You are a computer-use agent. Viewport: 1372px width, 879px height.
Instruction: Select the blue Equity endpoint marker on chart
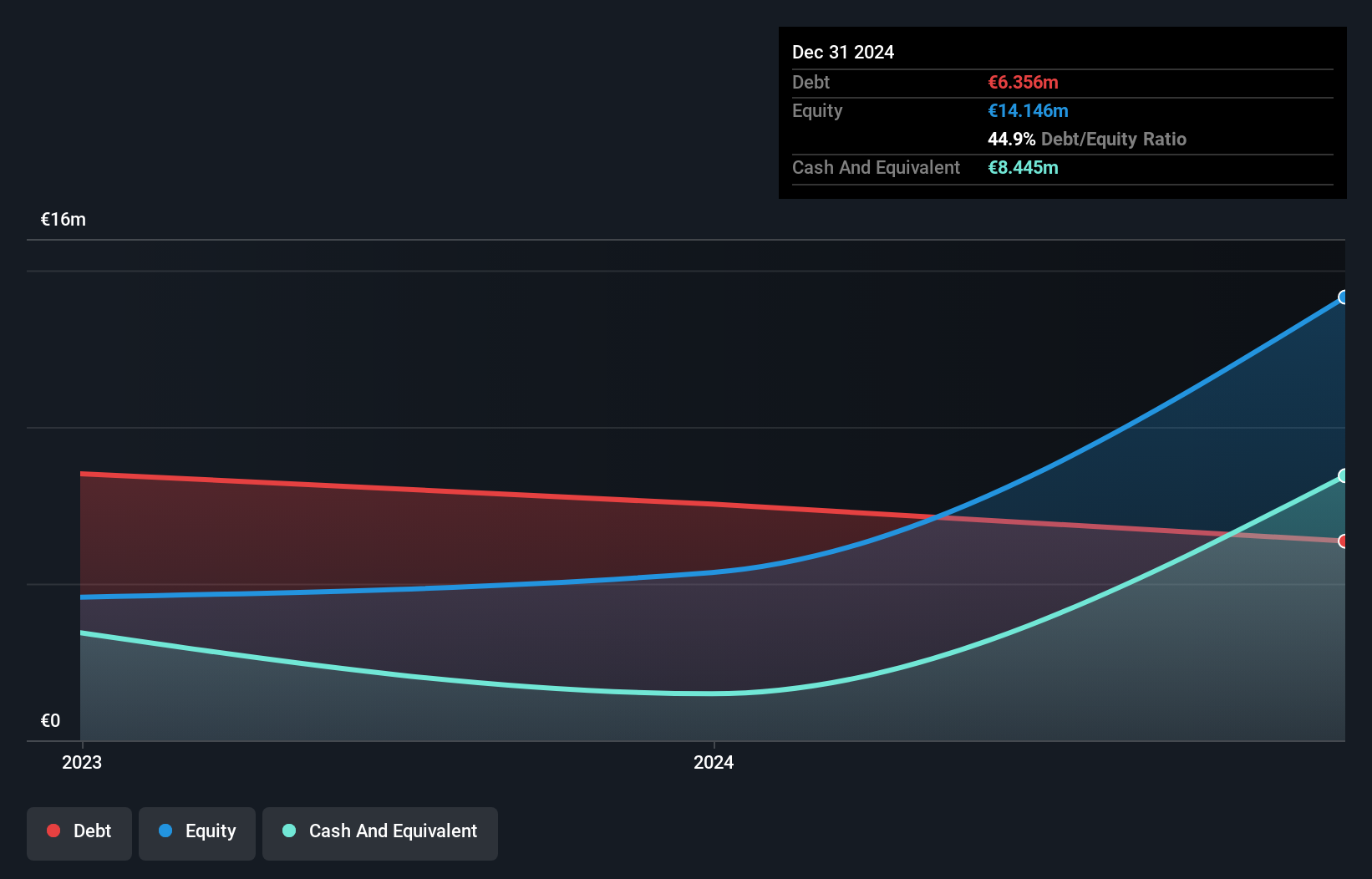click(x=1344, y=297)
